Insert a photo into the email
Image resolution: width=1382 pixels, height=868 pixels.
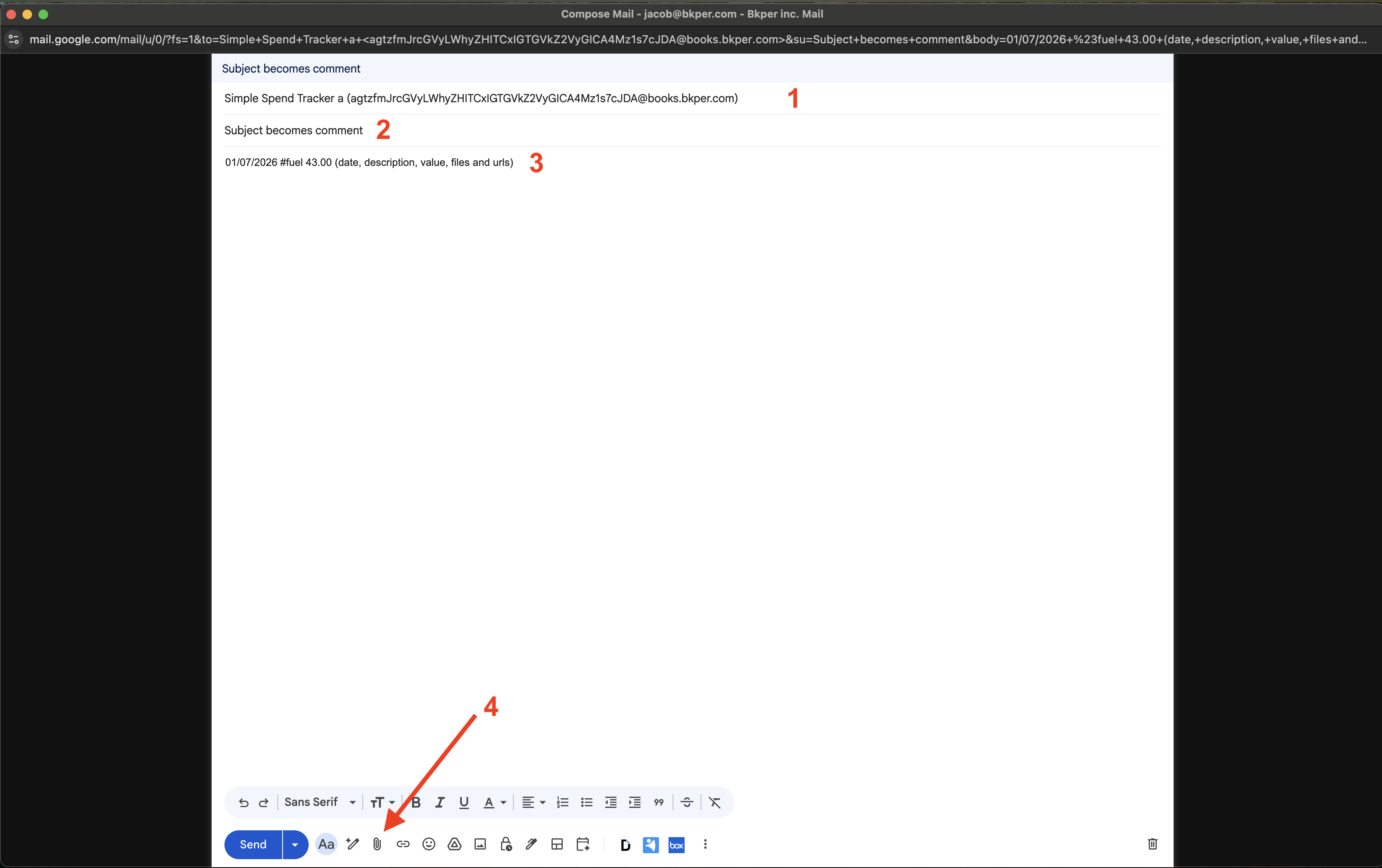coord(479,844)
